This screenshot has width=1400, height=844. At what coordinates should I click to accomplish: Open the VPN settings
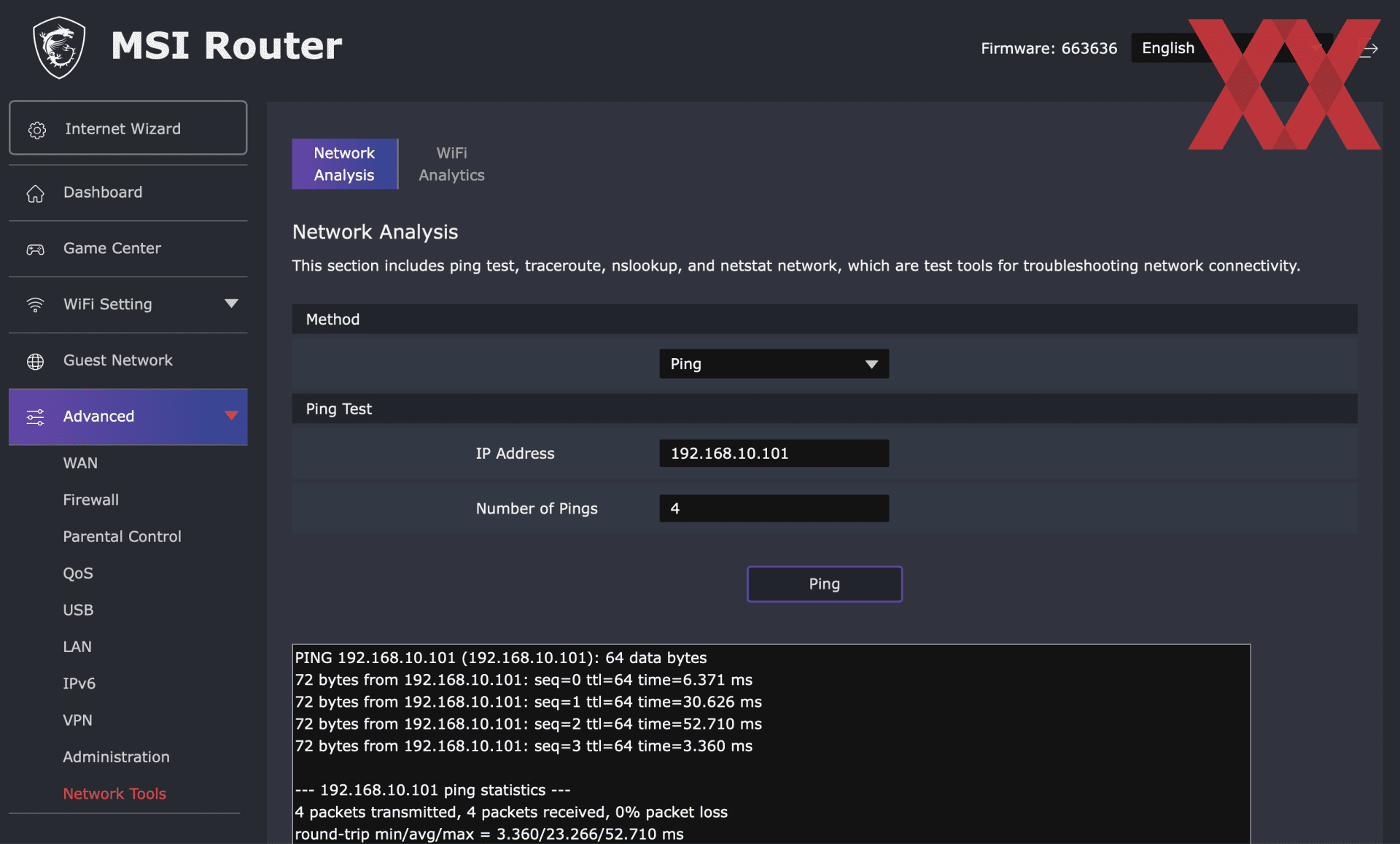(77, 720)
